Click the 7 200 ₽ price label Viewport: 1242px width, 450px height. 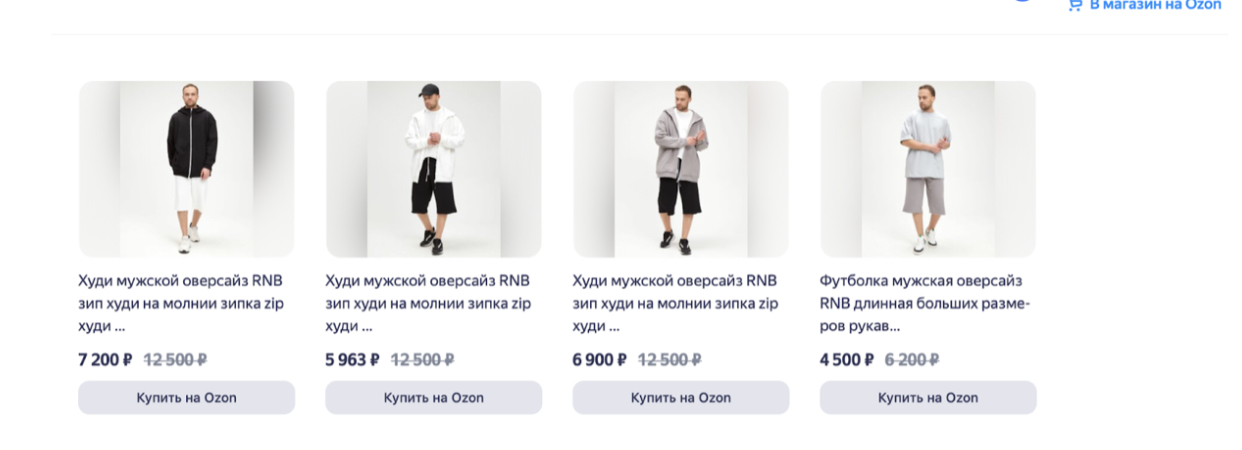click(105, 360)
